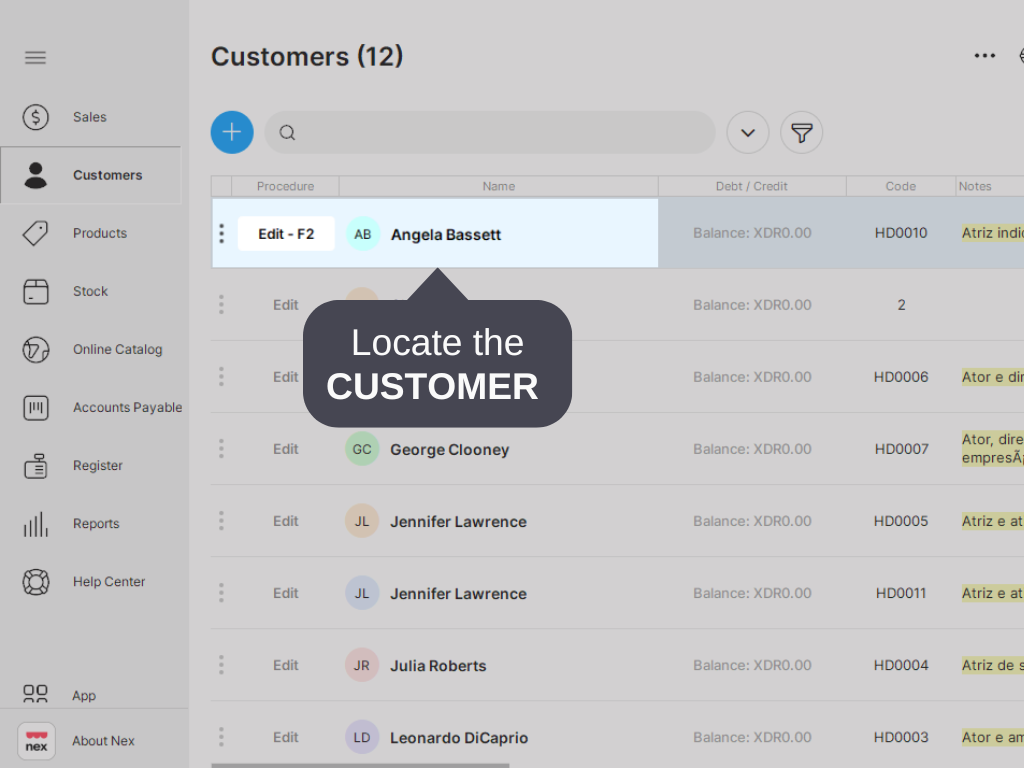Click code HD0006
This screenshot has width=1024, height=768.
pos(901,377)
